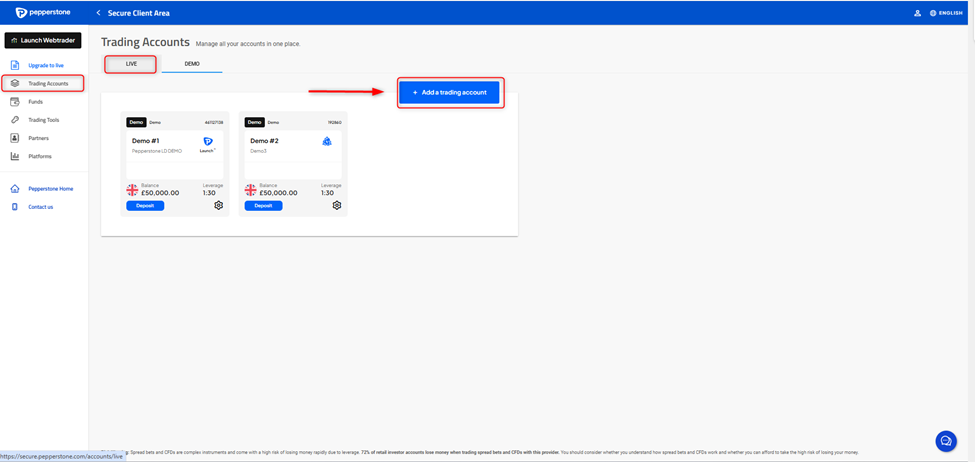Image resolution: width=975 pixels, height=462 pixels.
Task: Open settings gear on Demo #2 card
Action: pos(337,205)
